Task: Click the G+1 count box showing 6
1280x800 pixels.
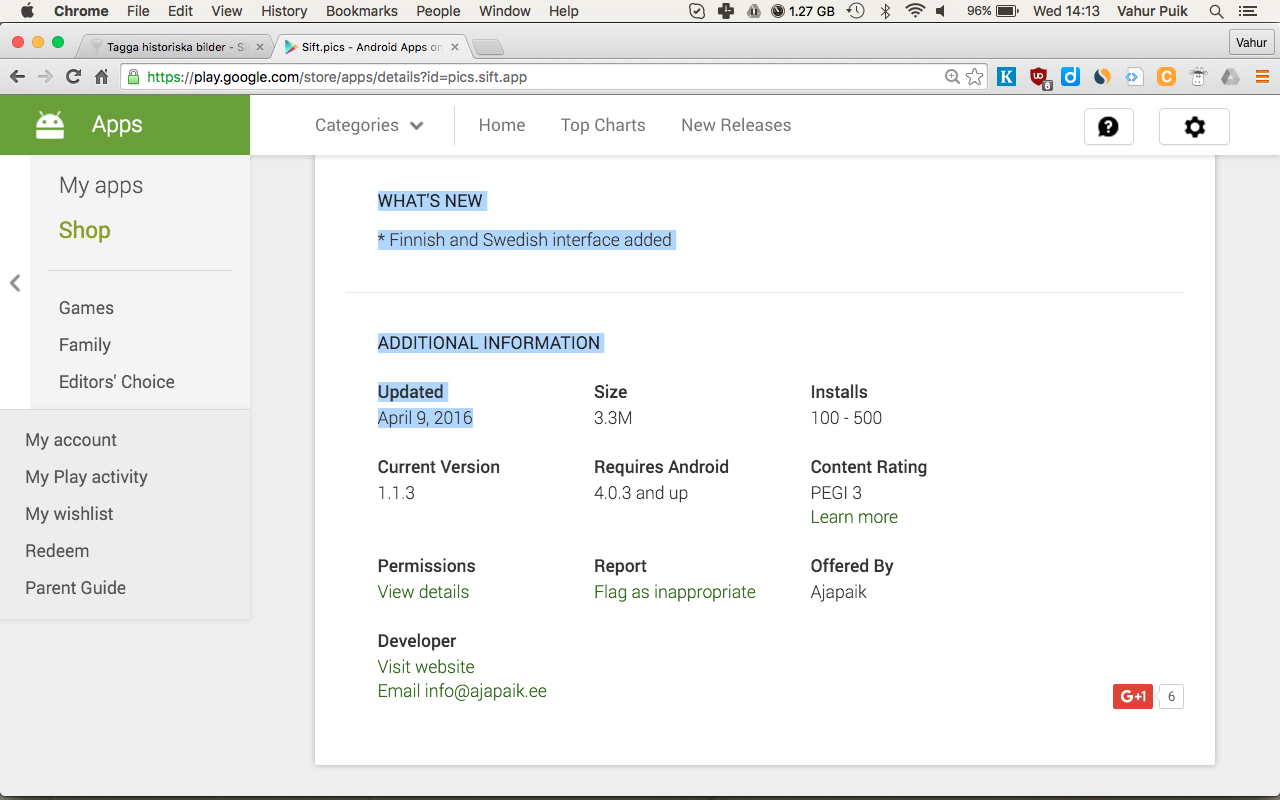Action: click(1171, 697)
